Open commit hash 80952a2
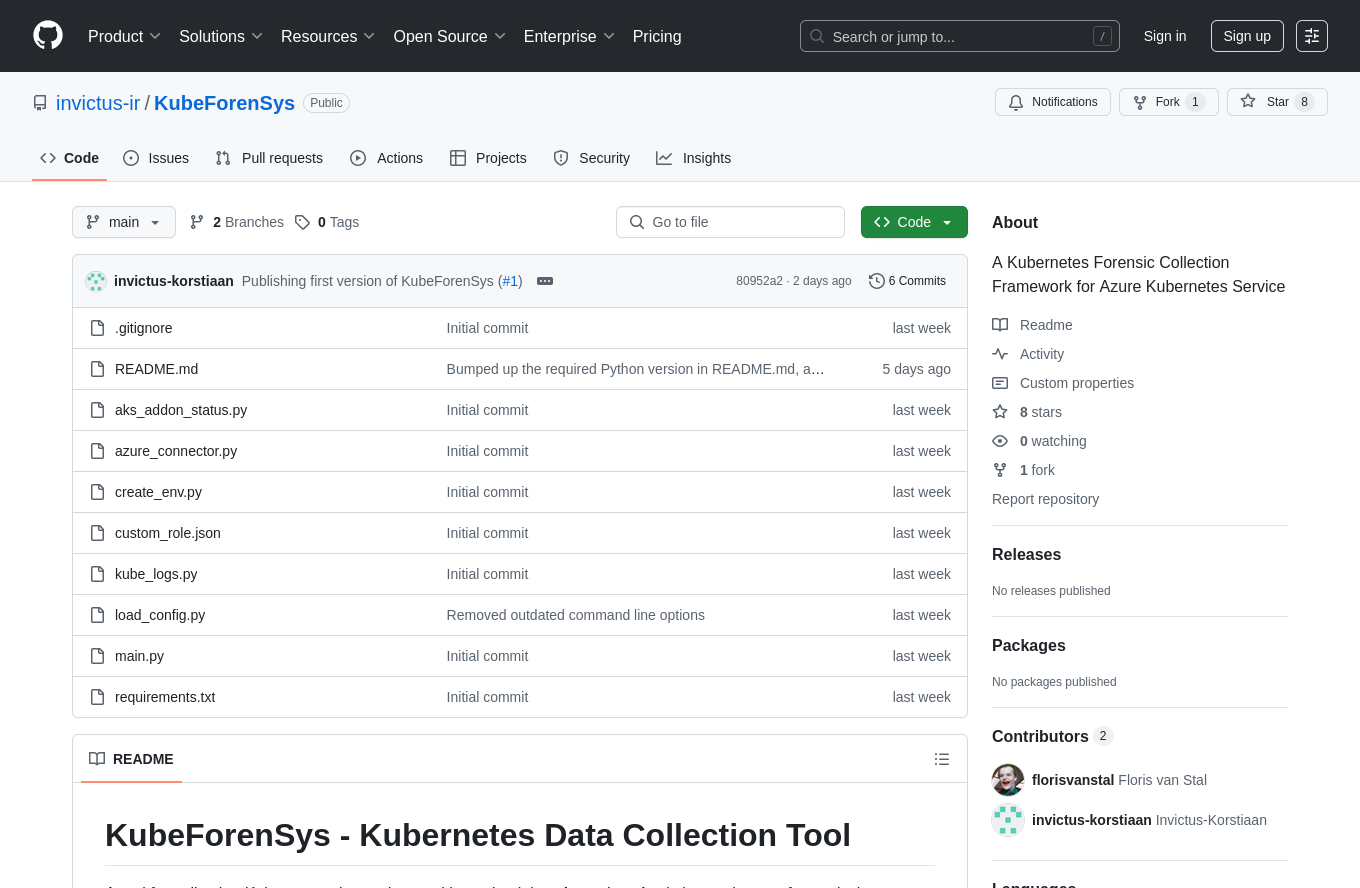The image size is (1360, 888). 759,281
